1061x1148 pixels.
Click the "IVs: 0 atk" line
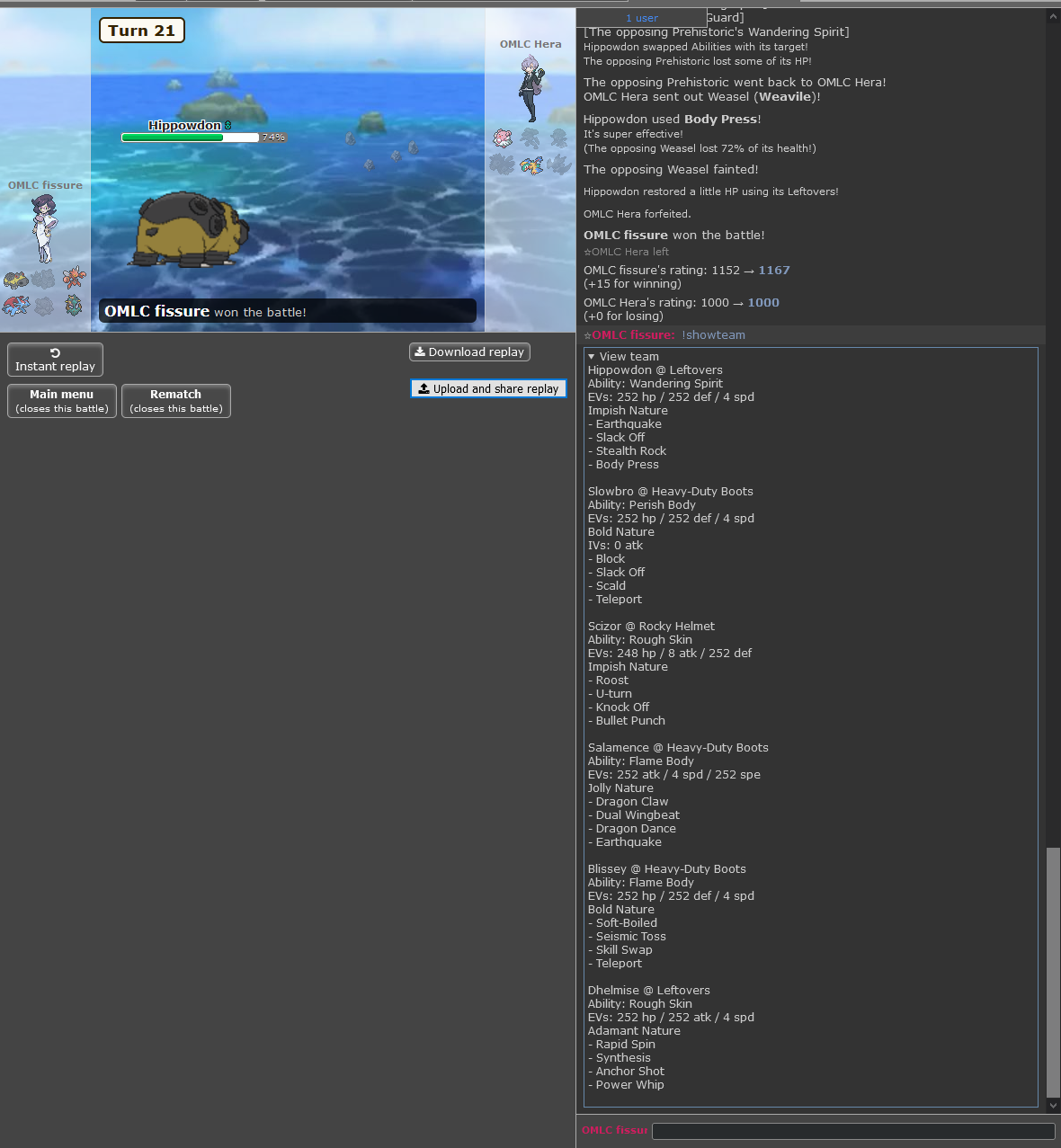tap(616, 546)
